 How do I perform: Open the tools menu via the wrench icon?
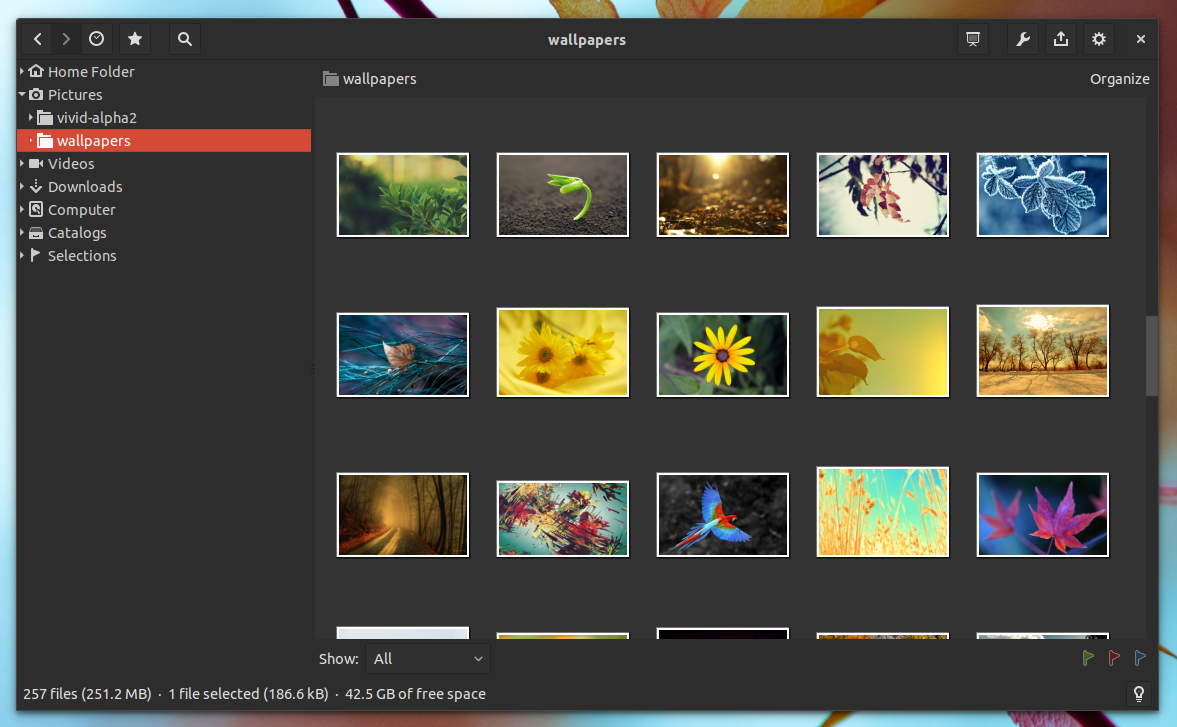tap(1022, 39)
